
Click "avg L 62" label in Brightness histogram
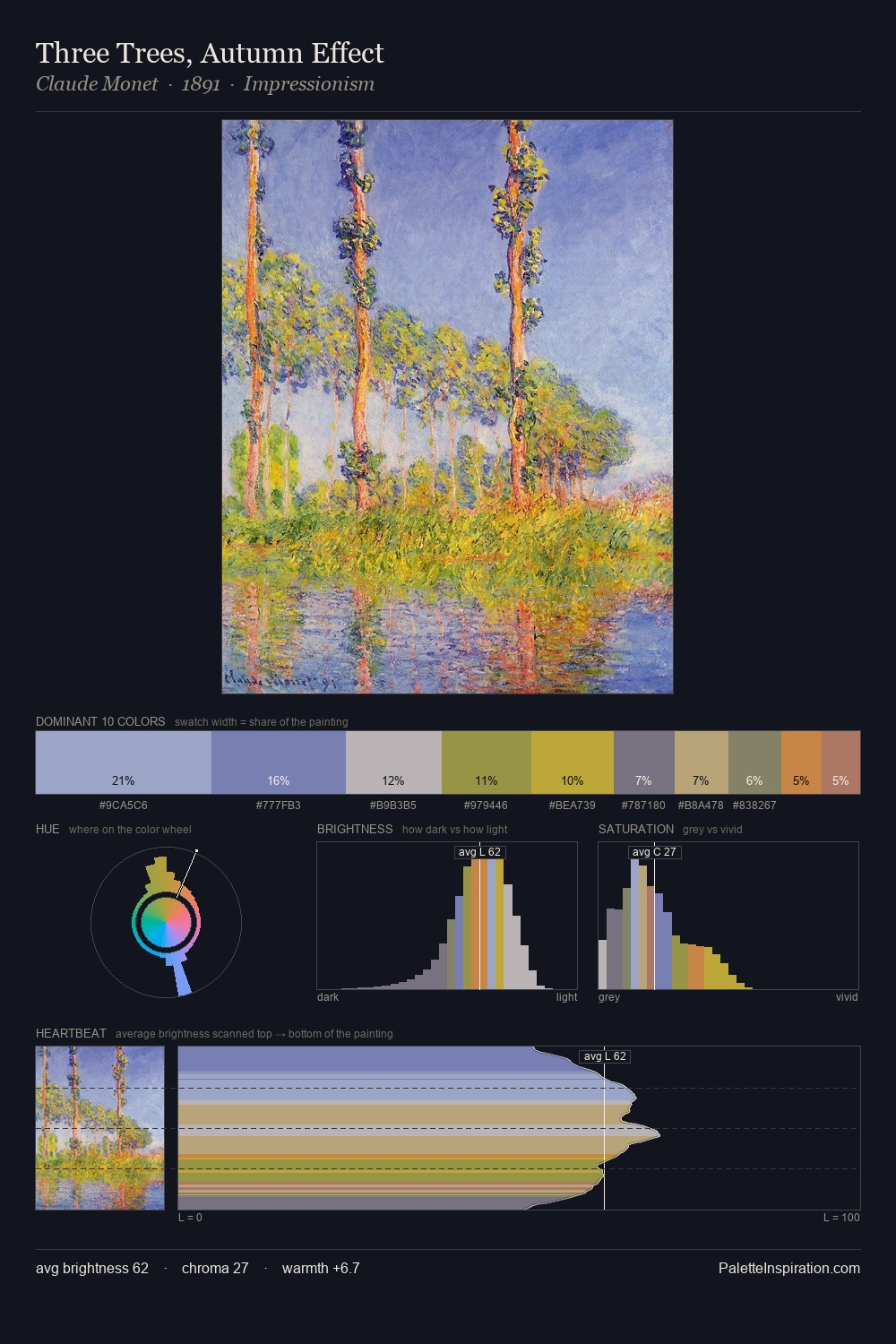click(479, 852)
